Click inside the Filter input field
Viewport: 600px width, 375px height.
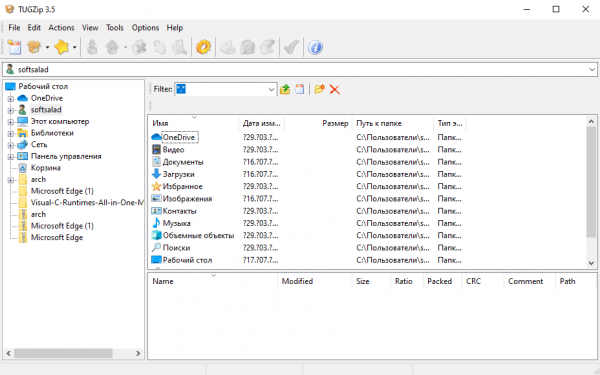point(226,90)
